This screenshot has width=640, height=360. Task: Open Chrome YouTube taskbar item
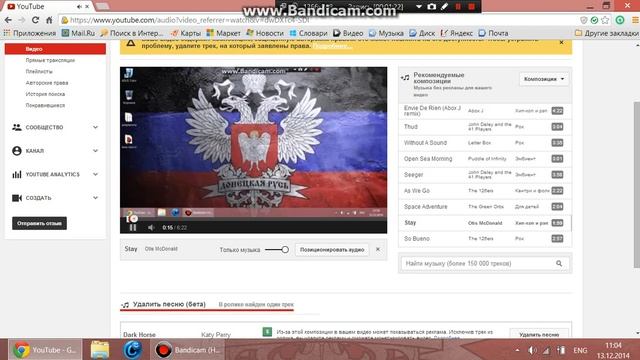pos(45,350)
